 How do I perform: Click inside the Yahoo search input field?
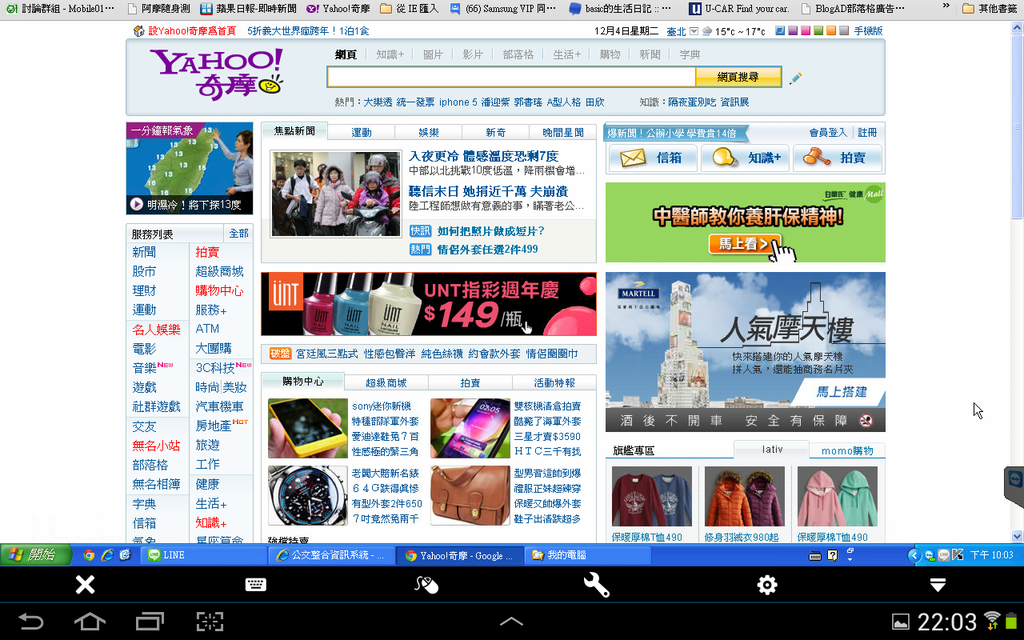coord(511,77)
